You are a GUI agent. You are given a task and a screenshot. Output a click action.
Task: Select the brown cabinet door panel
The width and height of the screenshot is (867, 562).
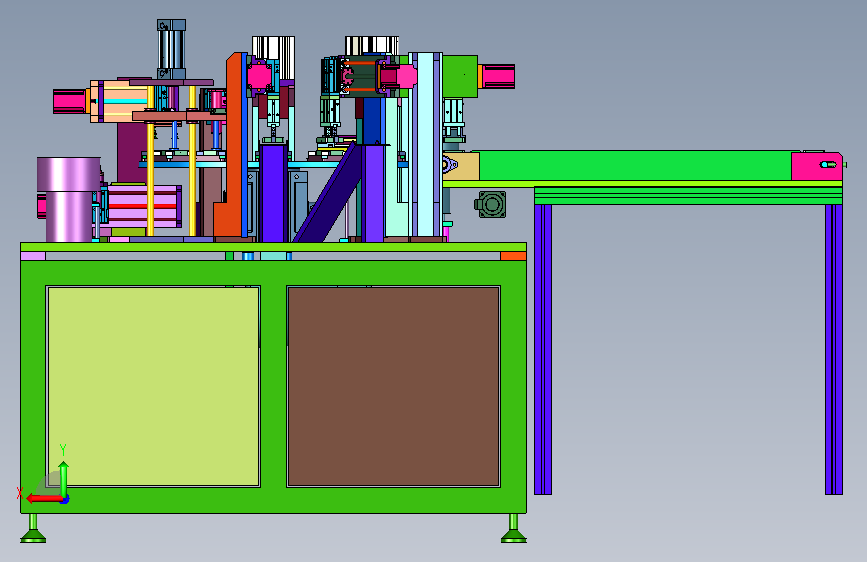(x=393, y=386)
